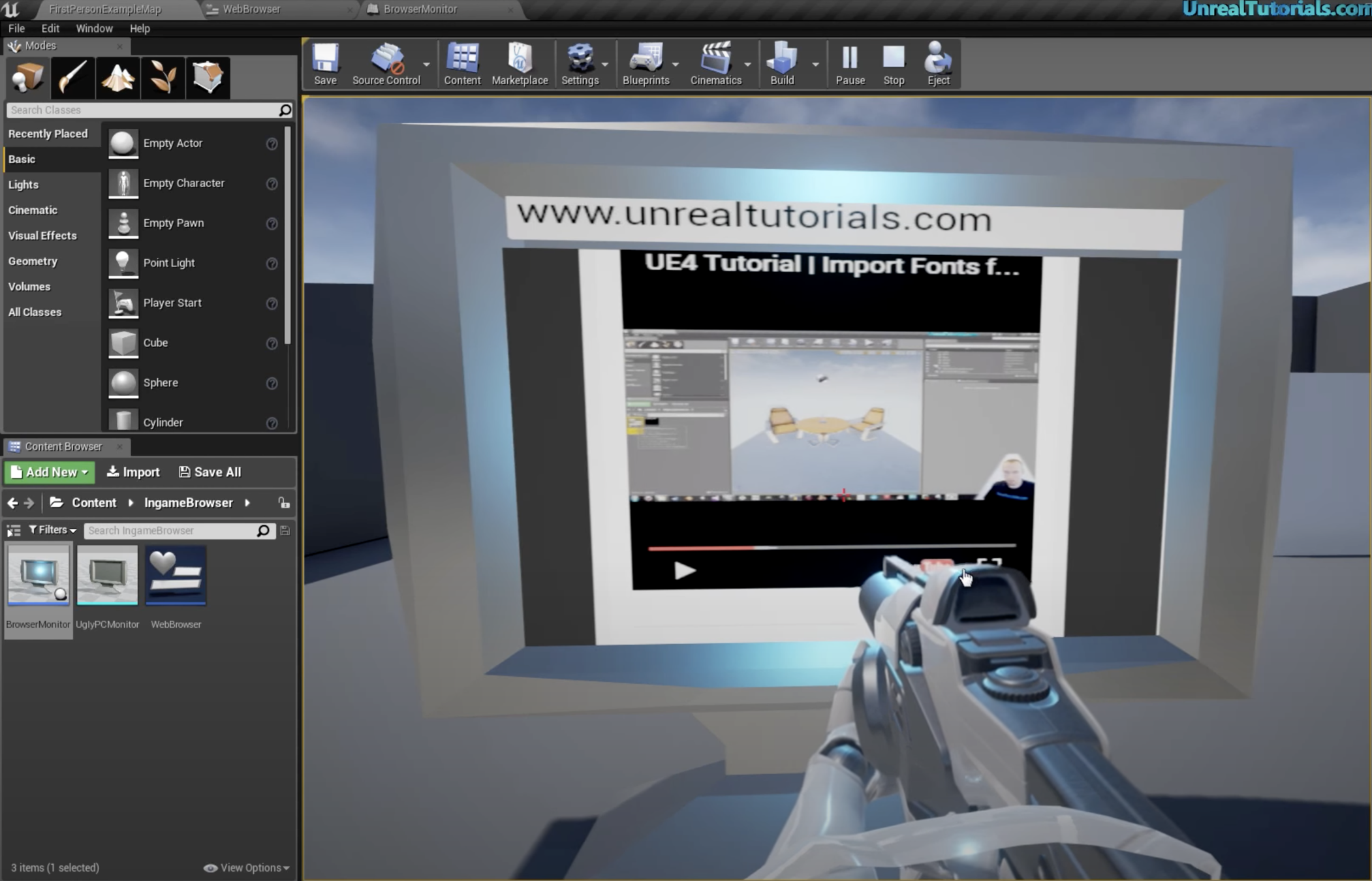Toggle the sources panel view icon

(13, 531)
